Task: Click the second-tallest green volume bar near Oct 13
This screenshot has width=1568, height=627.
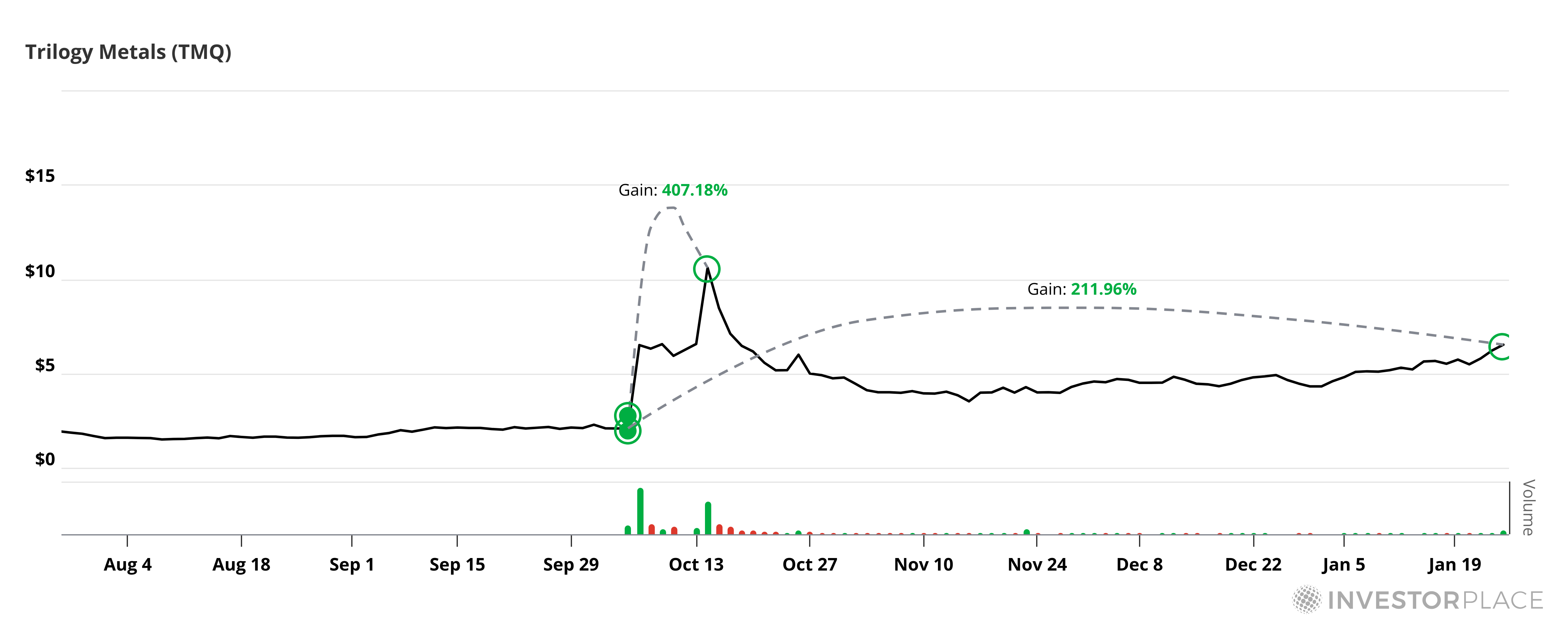Action: tap(708, 518)
